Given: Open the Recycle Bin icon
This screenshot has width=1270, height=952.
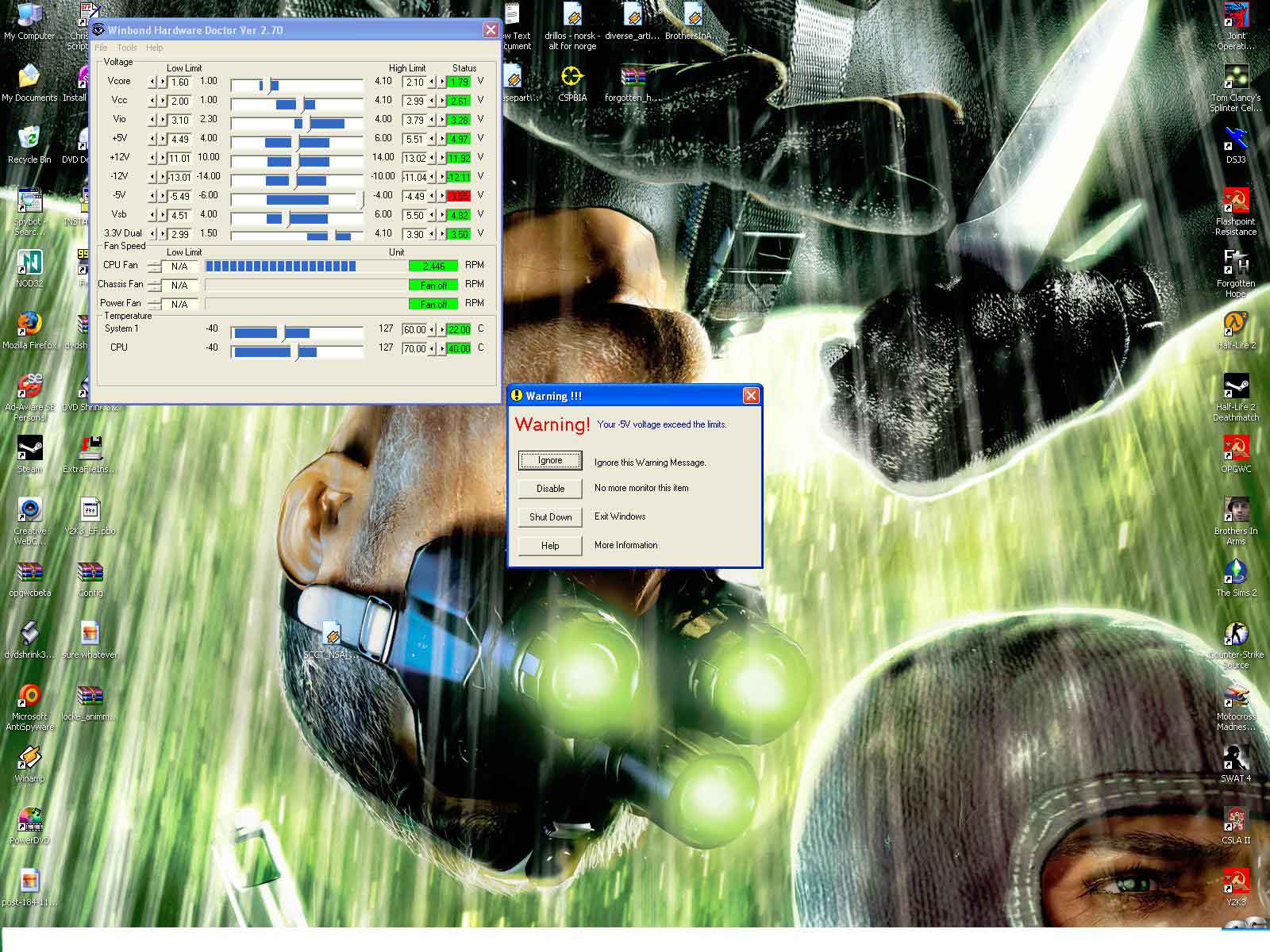Looking at the screenshot, I should click(x=29, y=144).
